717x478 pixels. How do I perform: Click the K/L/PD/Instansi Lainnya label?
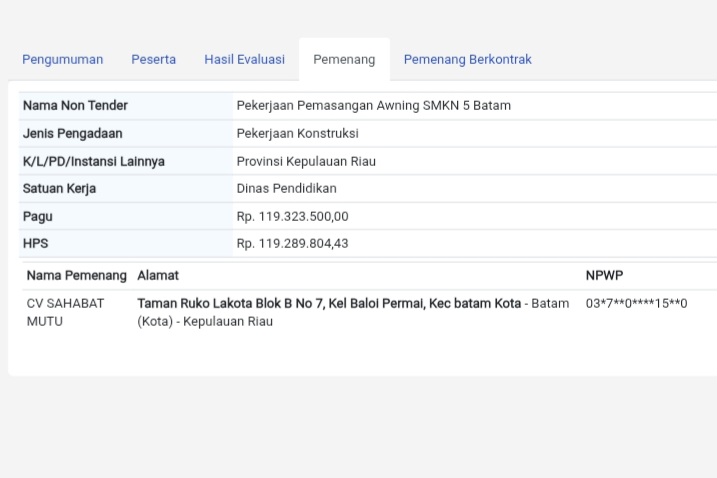click(x=93, y=161)
